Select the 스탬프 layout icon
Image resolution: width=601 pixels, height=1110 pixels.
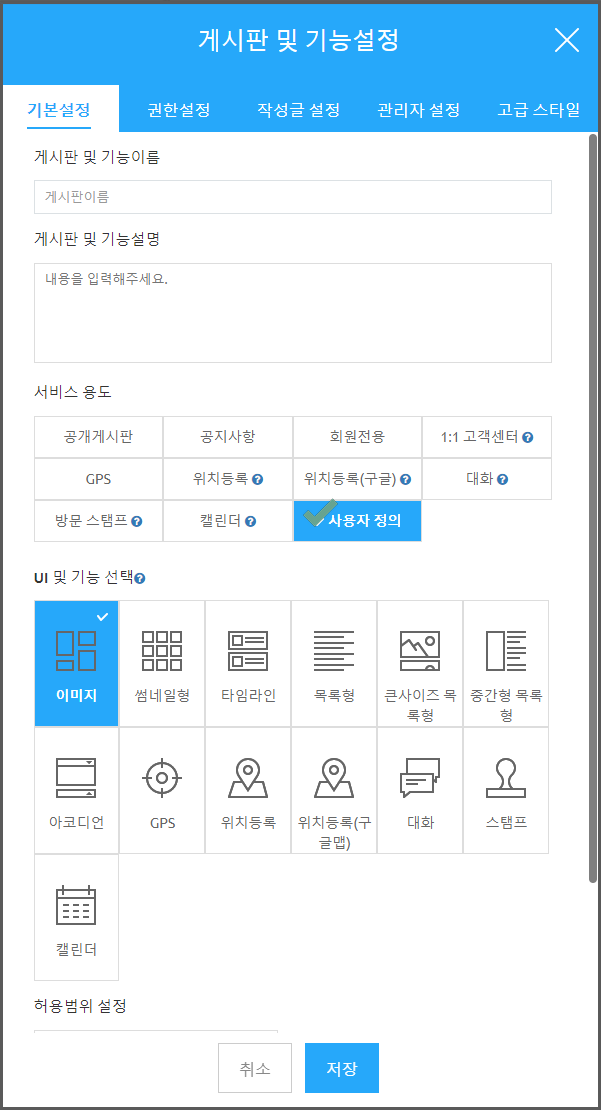click(x=506, y=778)
